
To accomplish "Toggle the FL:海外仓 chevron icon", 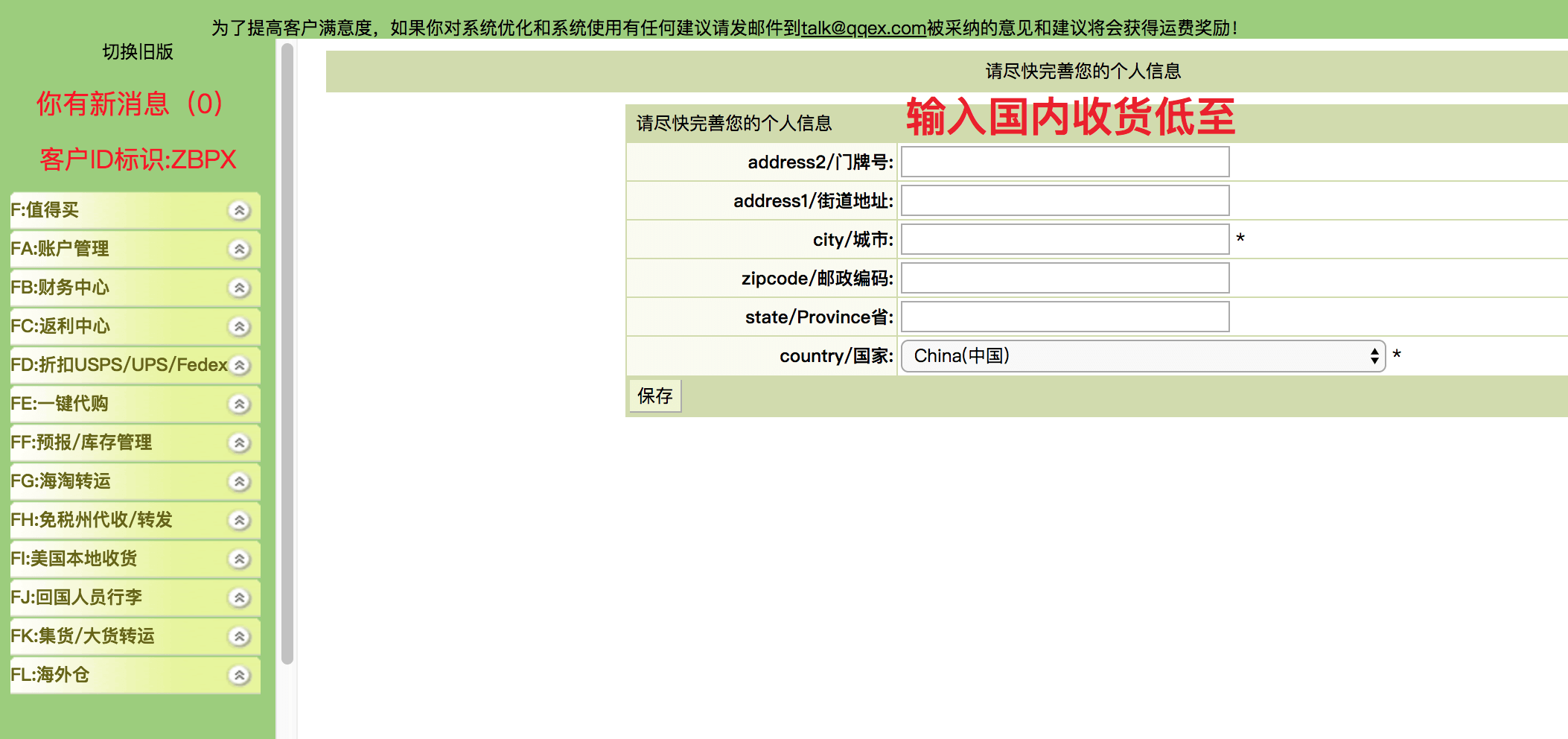I will coord(239,676).
